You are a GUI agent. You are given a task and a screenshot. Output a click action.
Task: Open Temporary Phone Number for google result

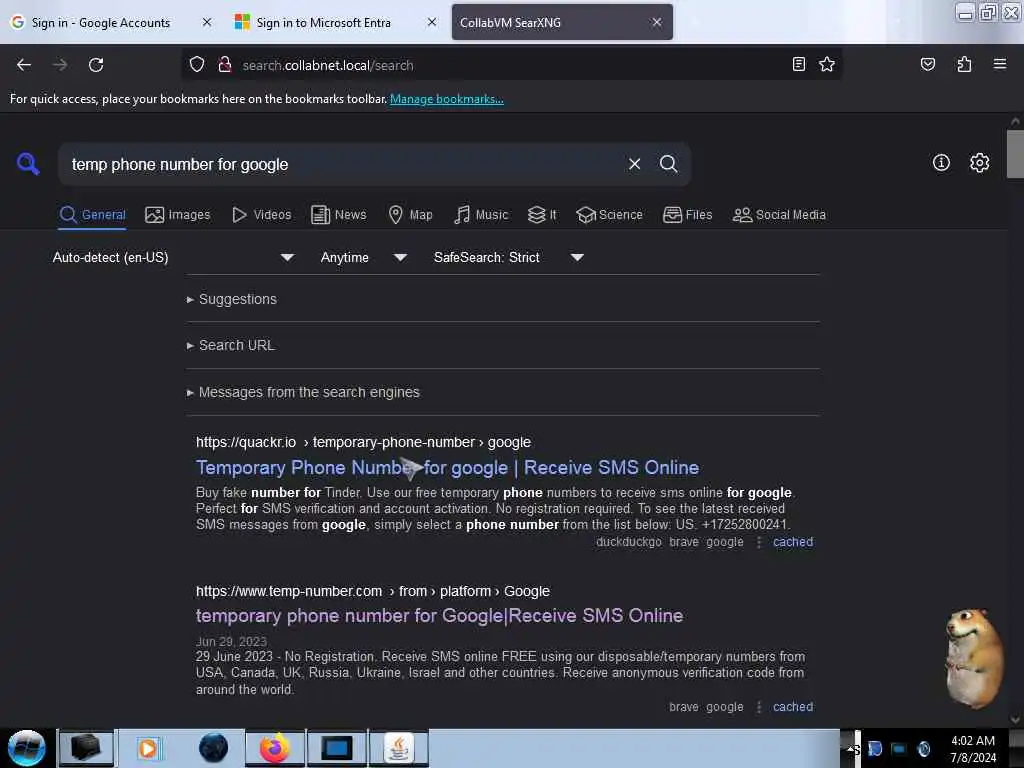point(447,468)
